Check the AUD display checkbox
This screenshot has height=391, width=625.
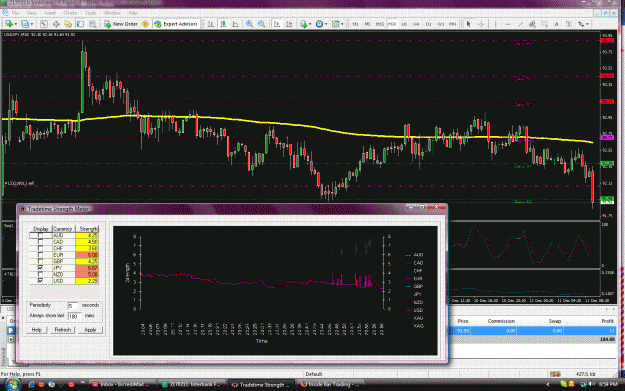[40, 236]
